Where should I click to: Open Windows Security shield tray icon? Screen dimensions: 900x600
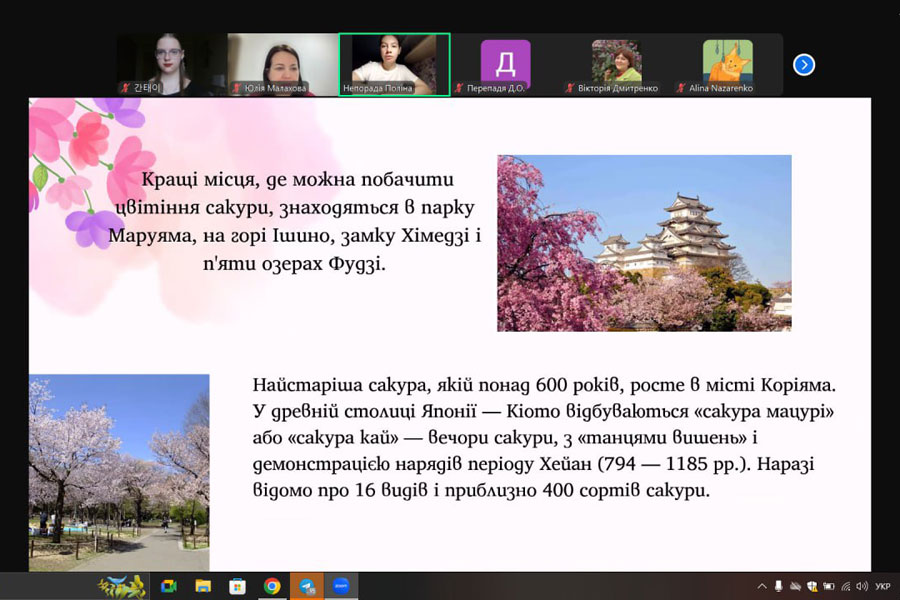pos(811,586)
